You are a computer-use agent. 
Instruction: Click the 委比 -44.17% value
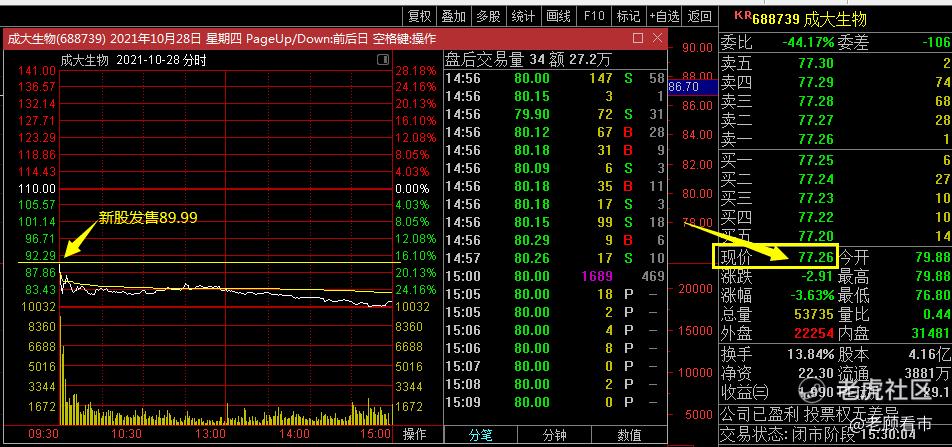[808, 43]
